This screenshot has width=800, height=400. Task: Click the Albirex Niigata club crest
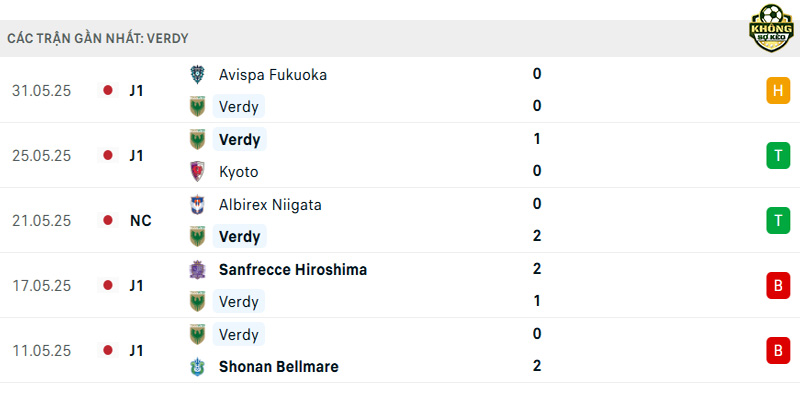(197, 205)
